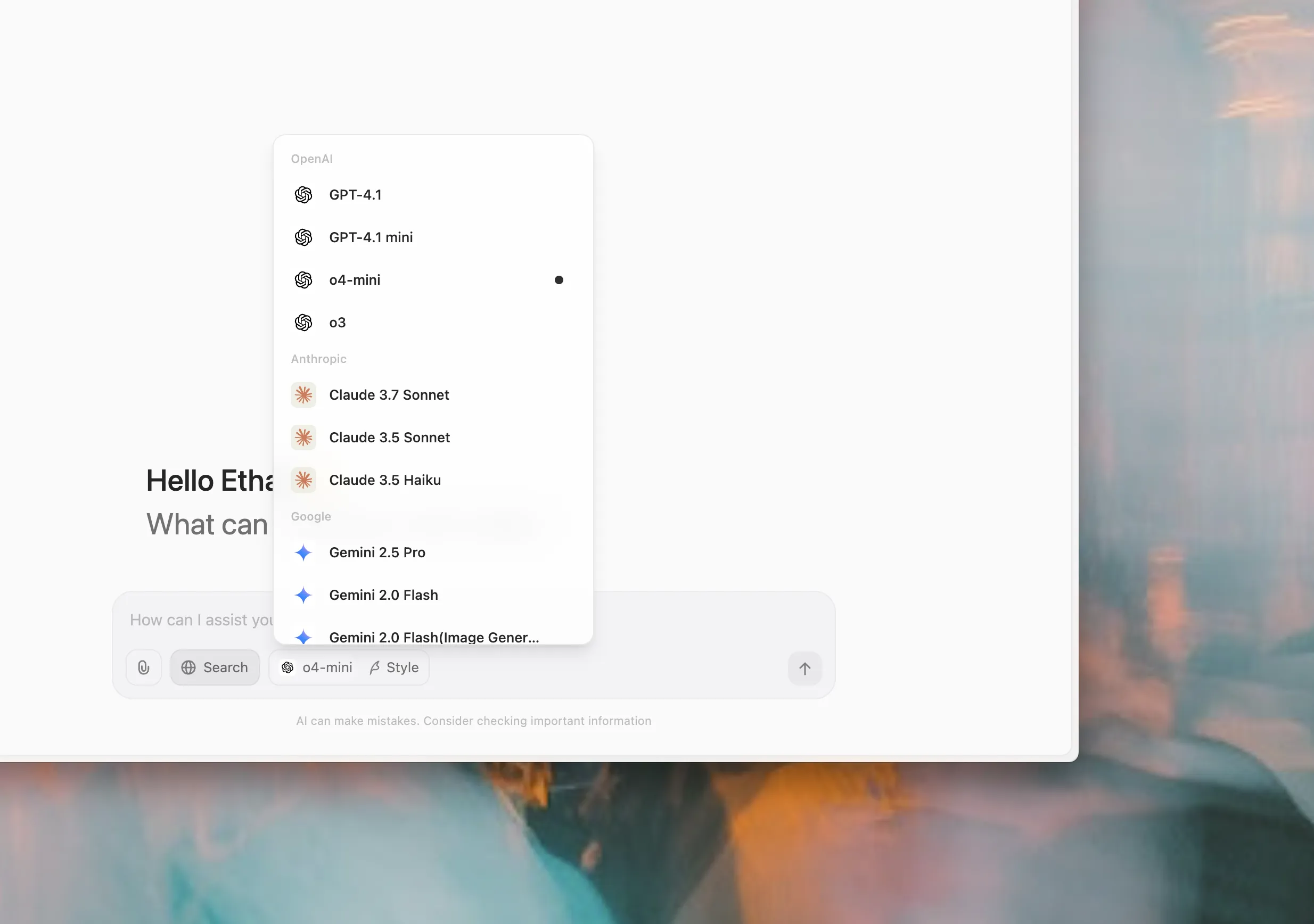Open the Style options dropdown

click(395, 667)
